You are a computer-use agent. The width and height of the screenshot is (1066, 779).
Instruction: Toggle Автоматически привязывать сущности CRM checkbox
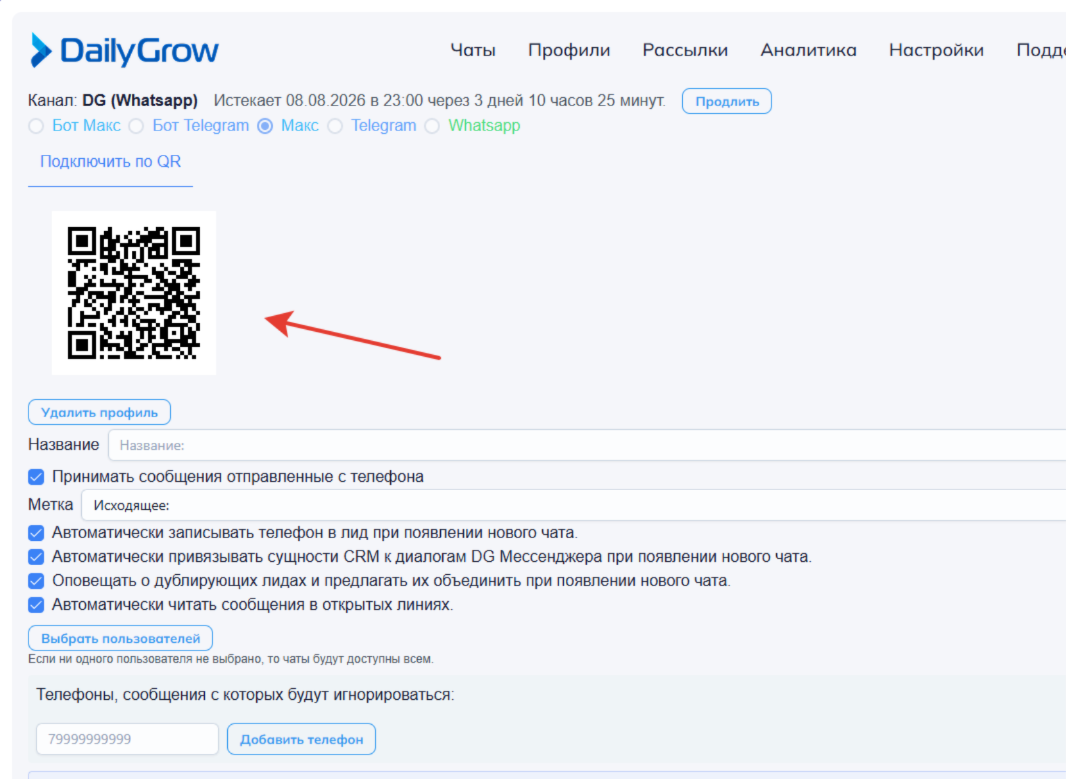(36, 557)
